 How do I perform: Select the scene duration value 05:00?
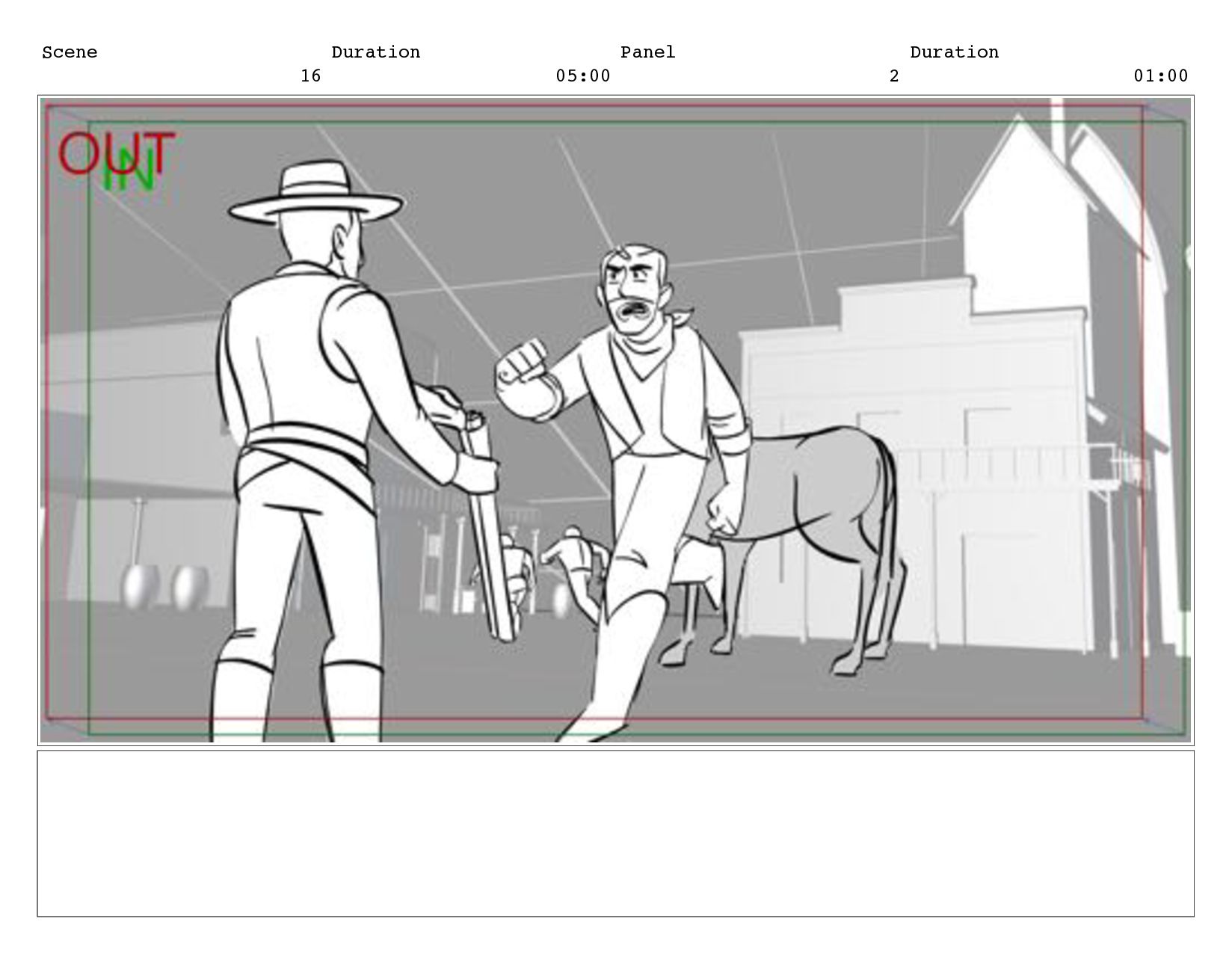pyautogui.click(x=583, y=76)
